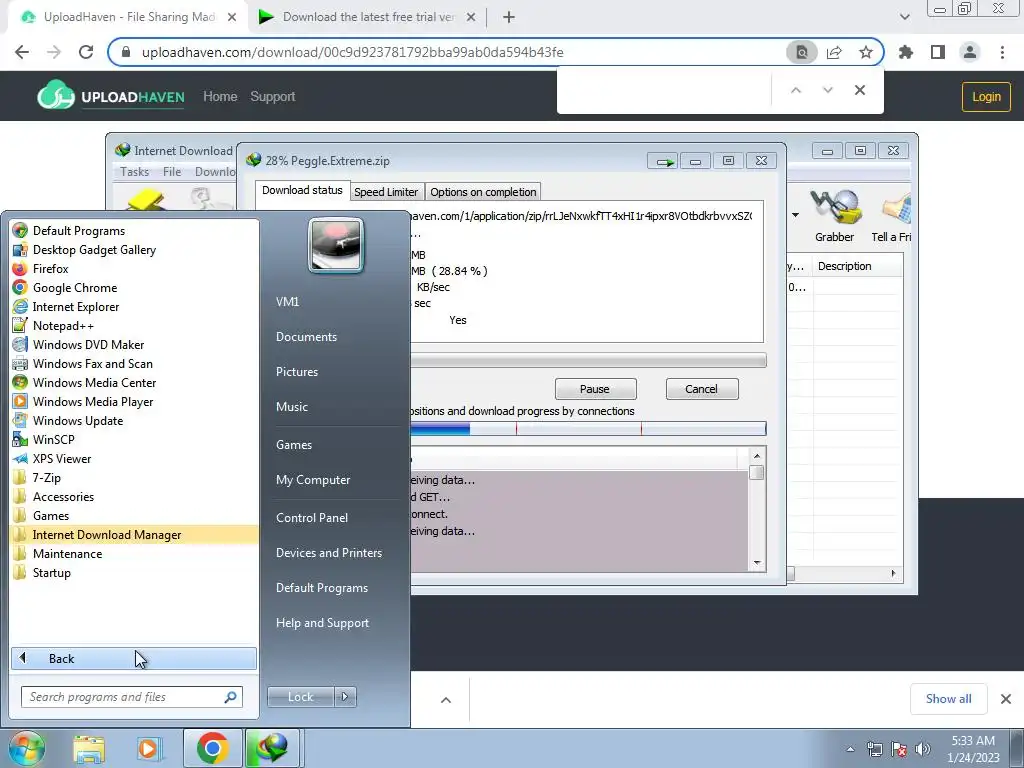The width and height of the screenshot is (1024, 768).
Task: Open the volume control in system tray
Action: 923,749
